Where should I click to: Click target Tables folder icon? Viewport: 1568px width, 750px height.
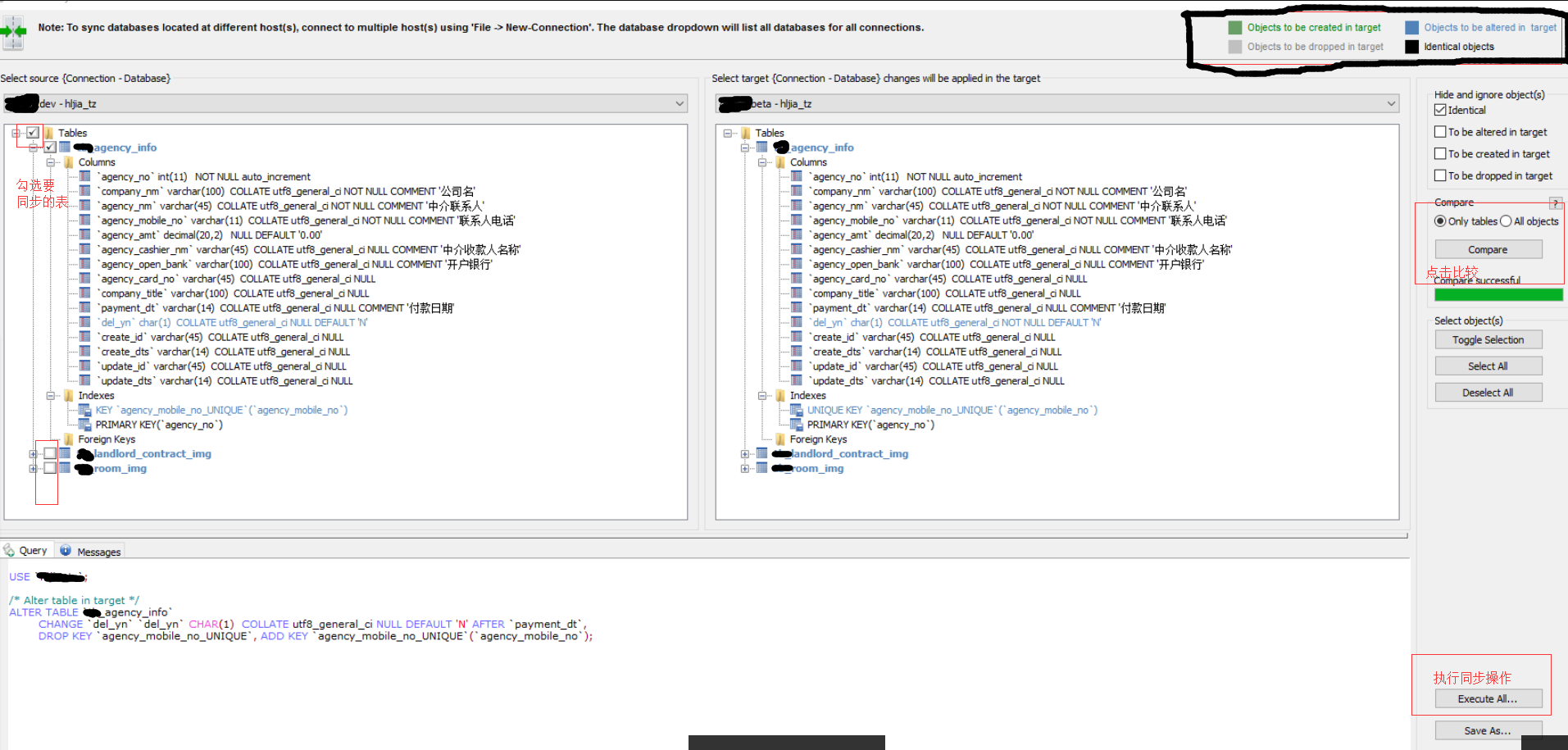click(x=746, y=133)
